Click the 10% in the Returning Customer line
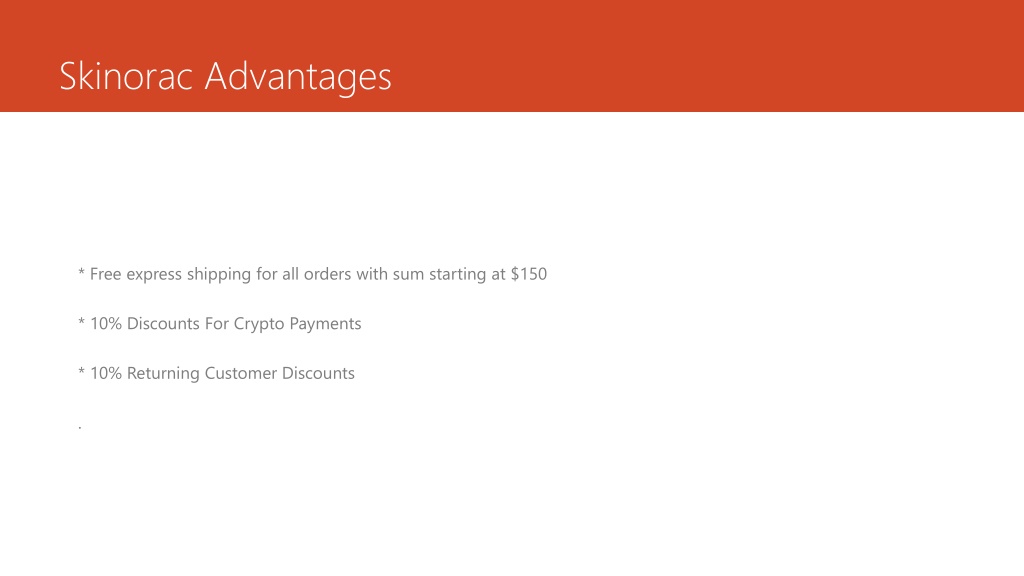Image resolution: width=1024 pixels, height=576 pixels. click(106, 374)
